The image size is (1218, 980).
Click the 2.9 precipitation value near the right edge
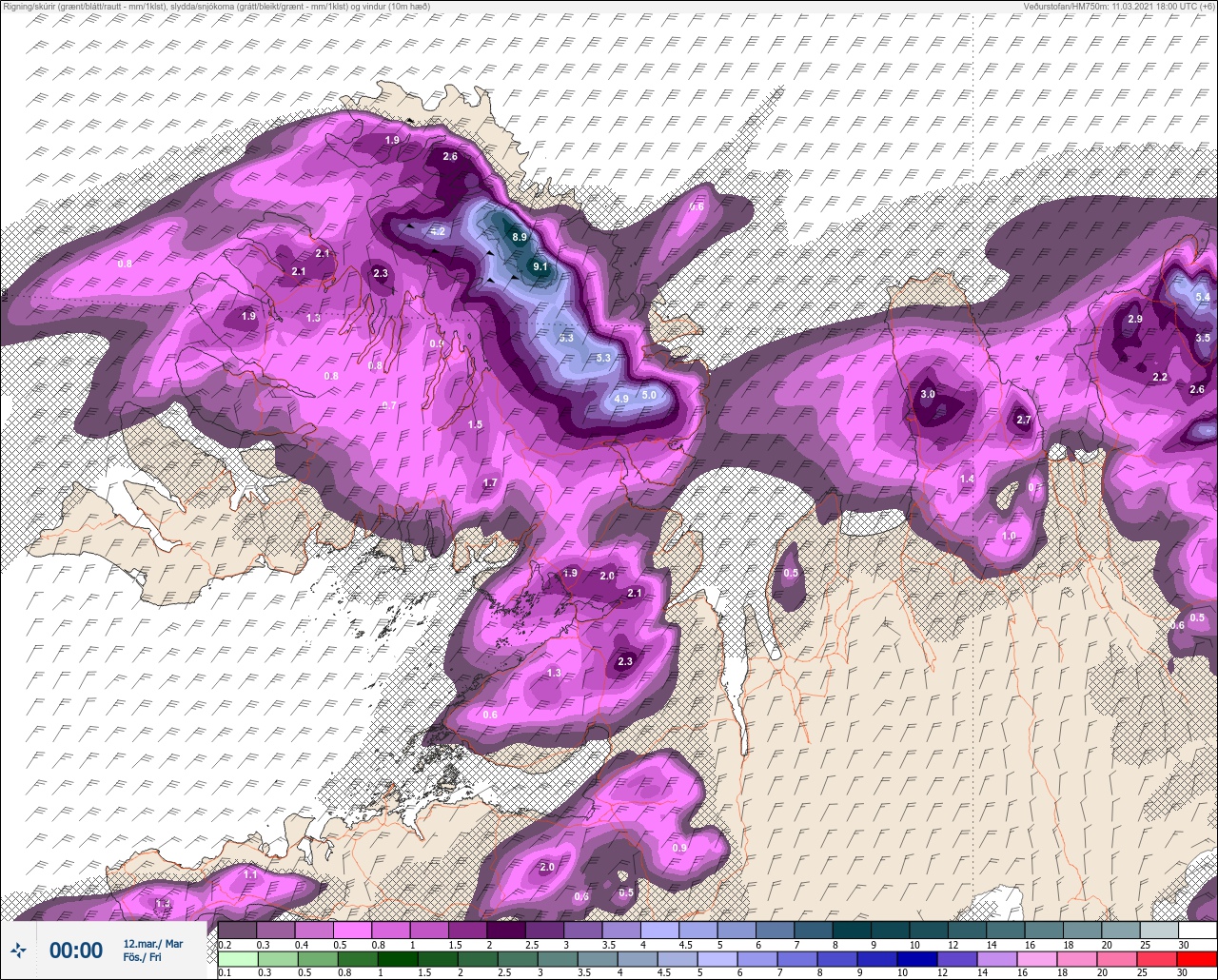click(1134, 319)
